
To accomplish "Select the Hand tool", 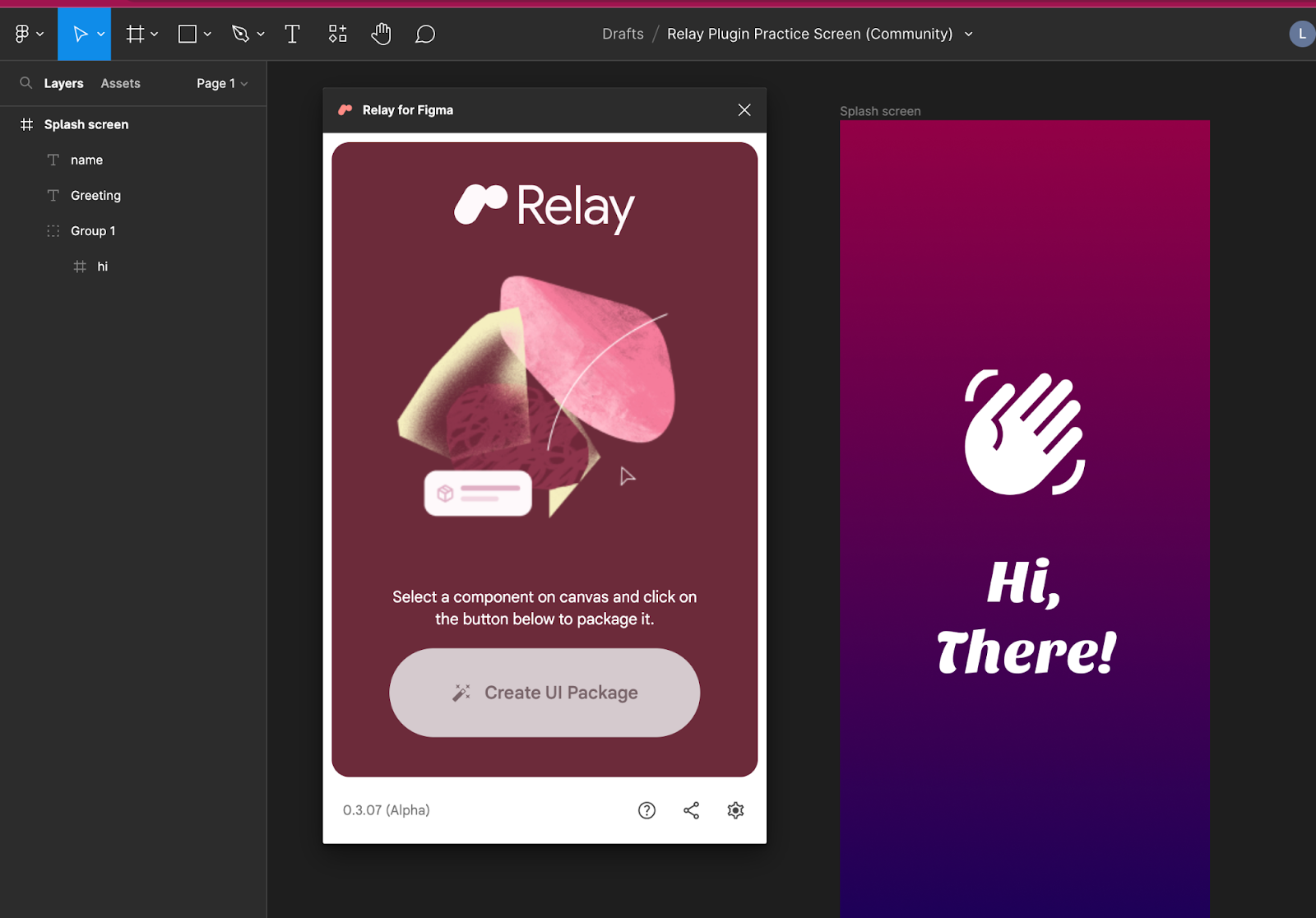I will pyautogui.click(x=381, y=34).
